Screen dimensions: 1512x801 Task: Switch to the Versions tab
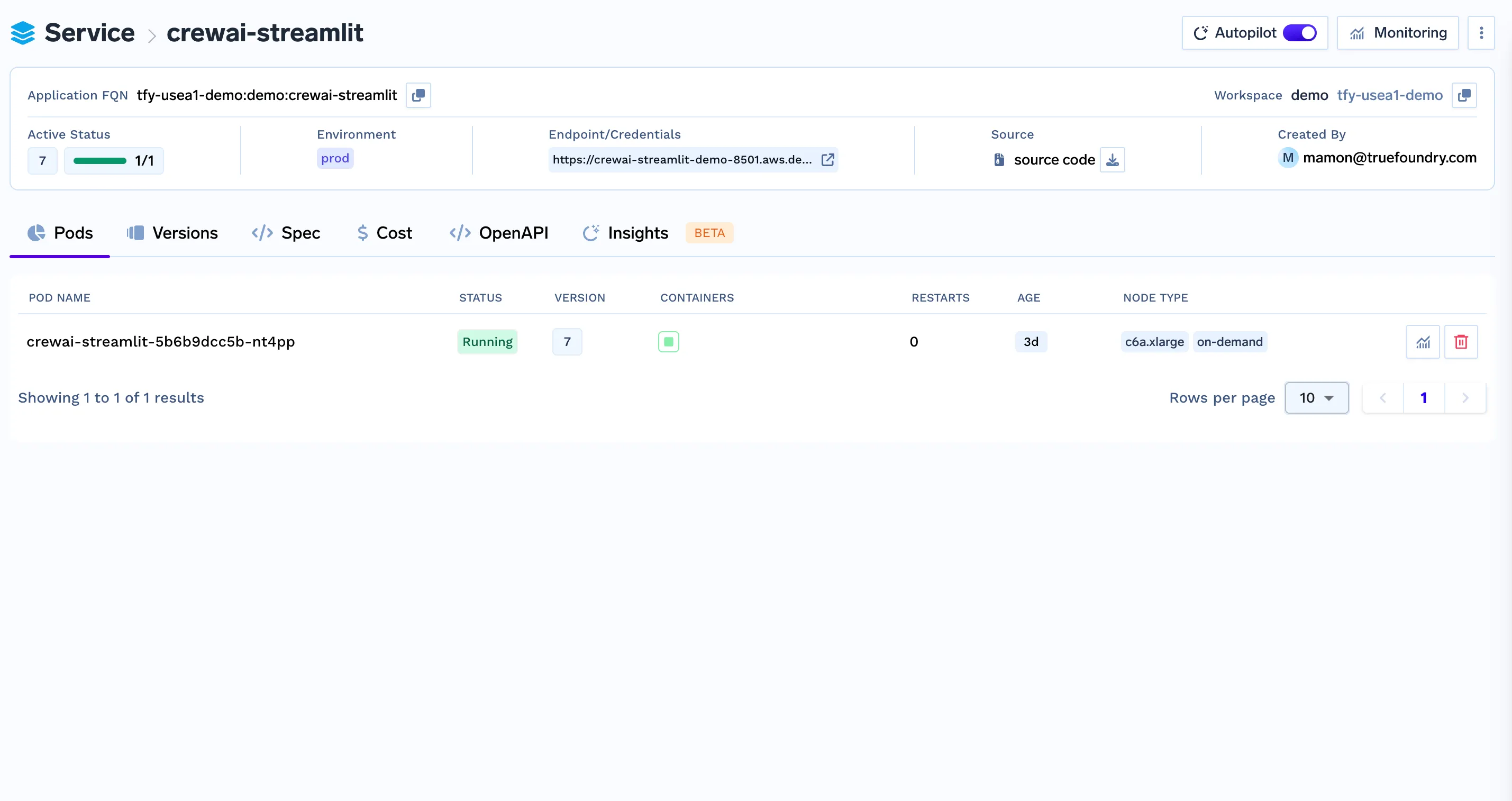[172, 233]
